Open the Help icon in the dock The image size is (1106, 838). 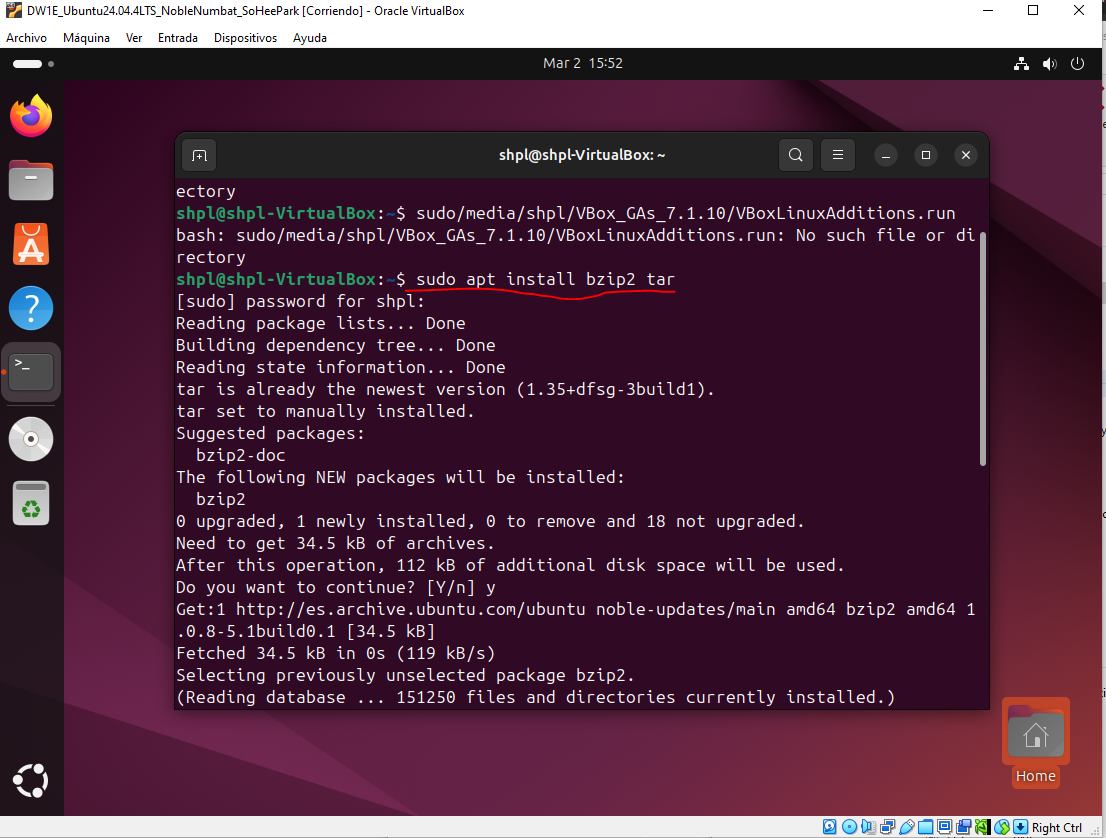pos(31,308)
